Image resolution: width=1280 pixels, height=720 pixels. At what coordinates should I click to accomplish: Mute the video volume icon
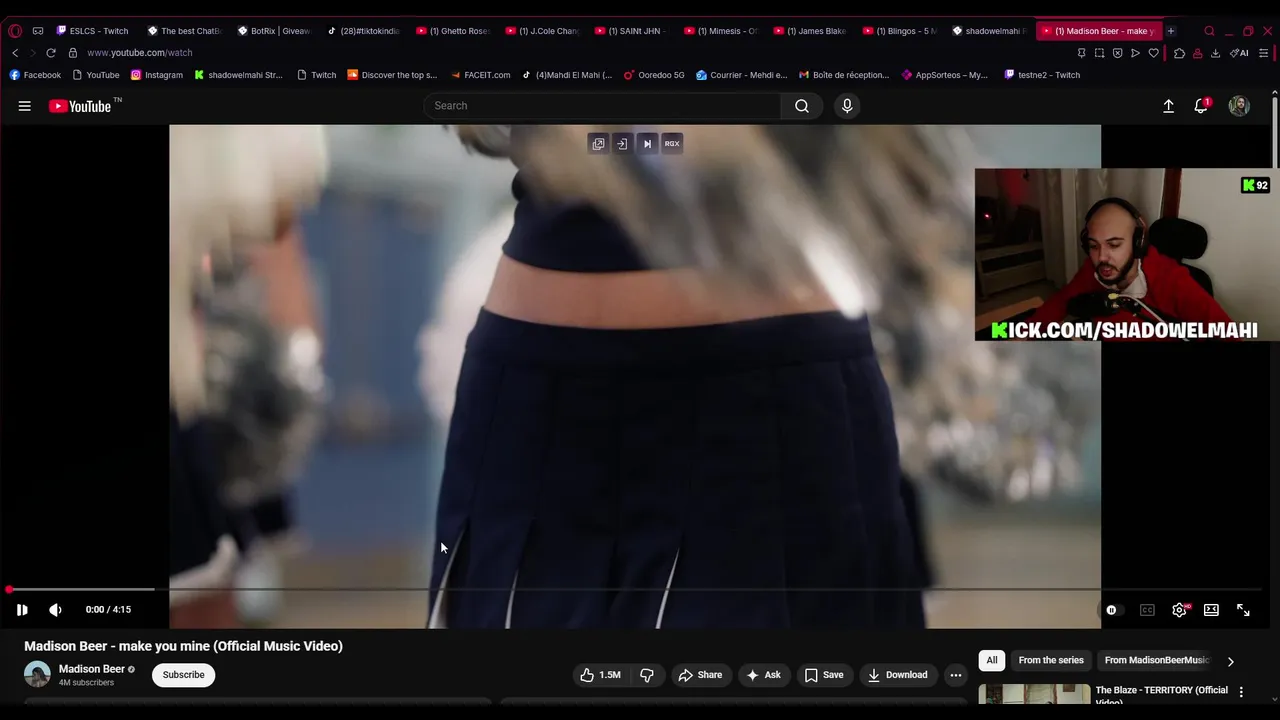coord(55,610)
